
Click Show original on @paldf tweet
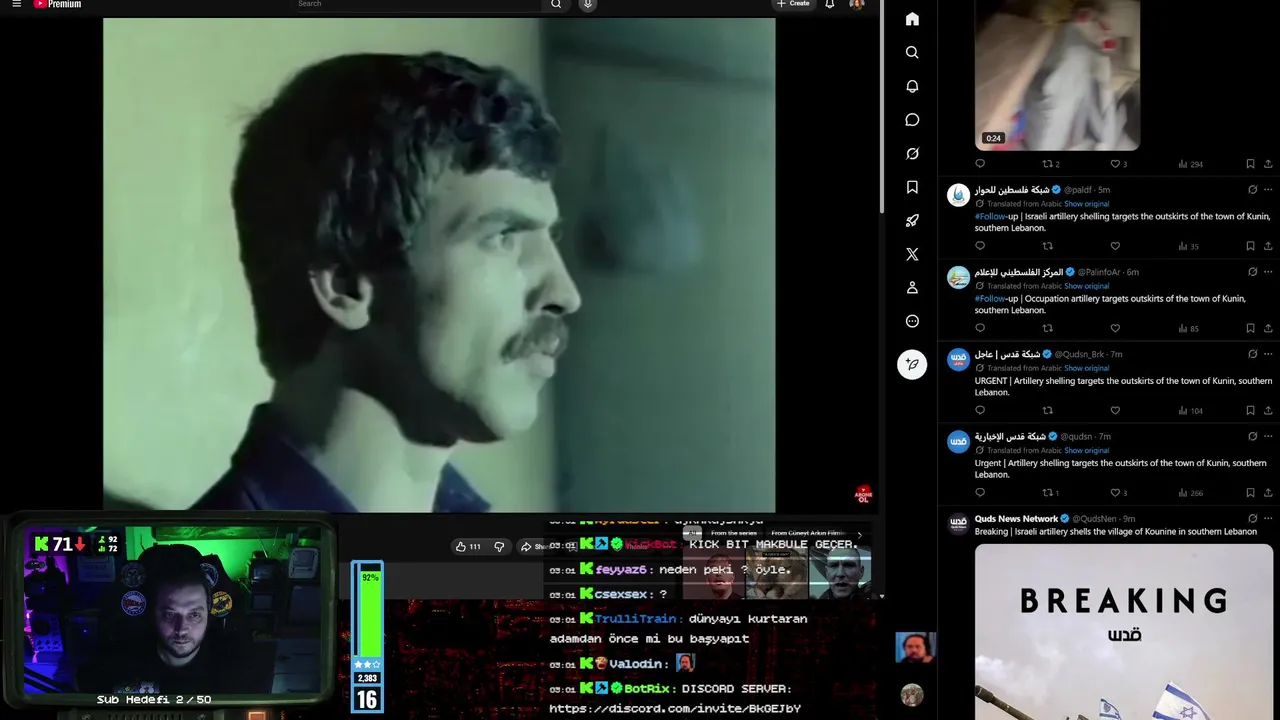coord(1086,204)
